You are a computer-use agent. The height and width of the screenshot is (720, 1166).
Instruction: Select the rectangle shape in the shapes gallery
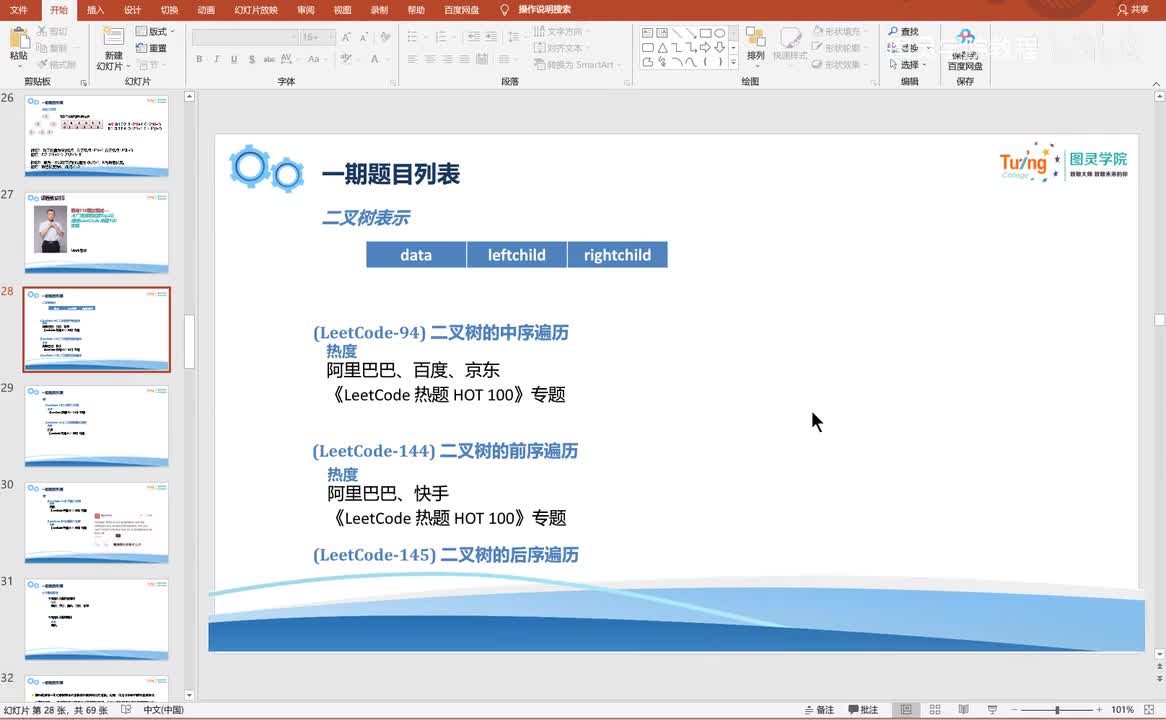point(706,33)
